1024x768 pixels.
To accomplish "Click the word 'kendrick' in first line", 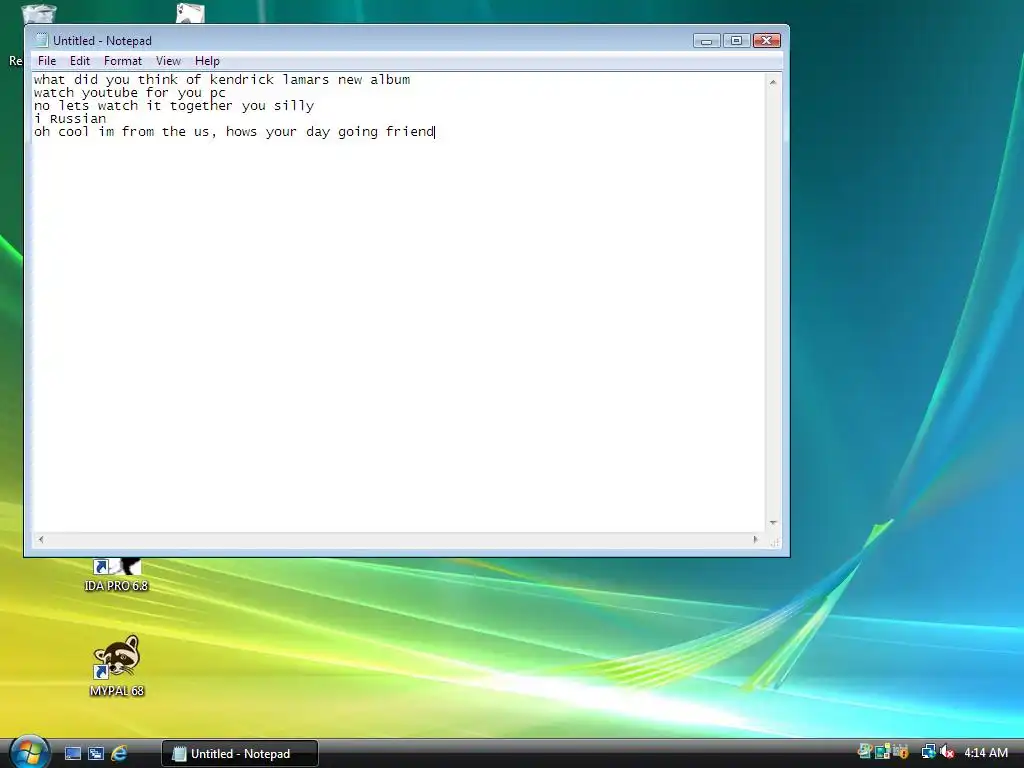I will pyautogui.click(x=242, y=80).
